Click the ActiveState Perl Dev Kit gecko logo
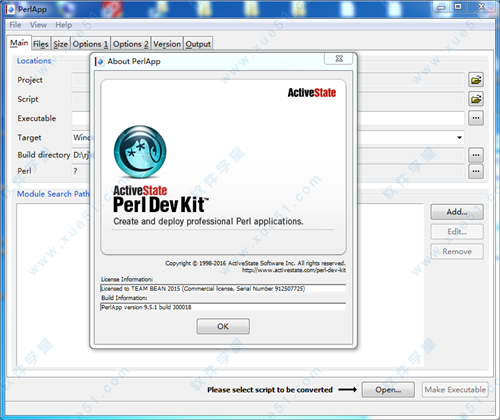 140,152
